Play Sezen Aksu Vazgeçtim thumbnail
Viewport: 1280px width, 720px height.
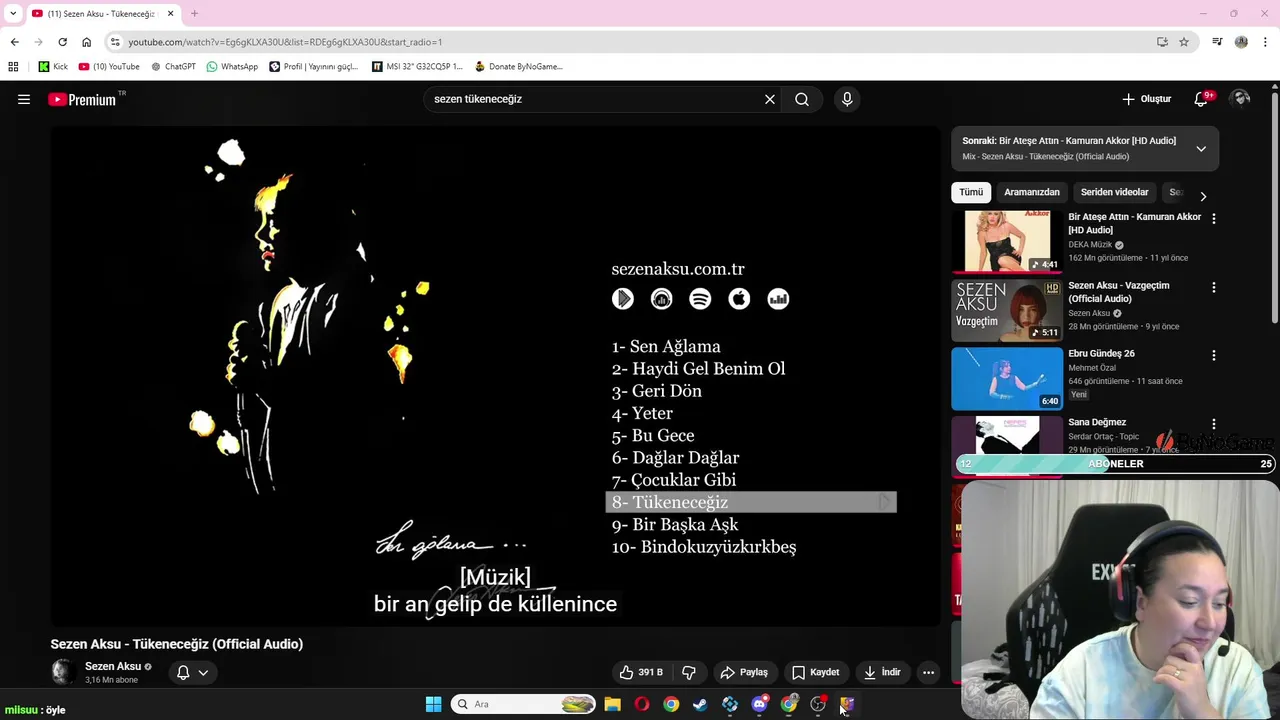coord(1007,310)
